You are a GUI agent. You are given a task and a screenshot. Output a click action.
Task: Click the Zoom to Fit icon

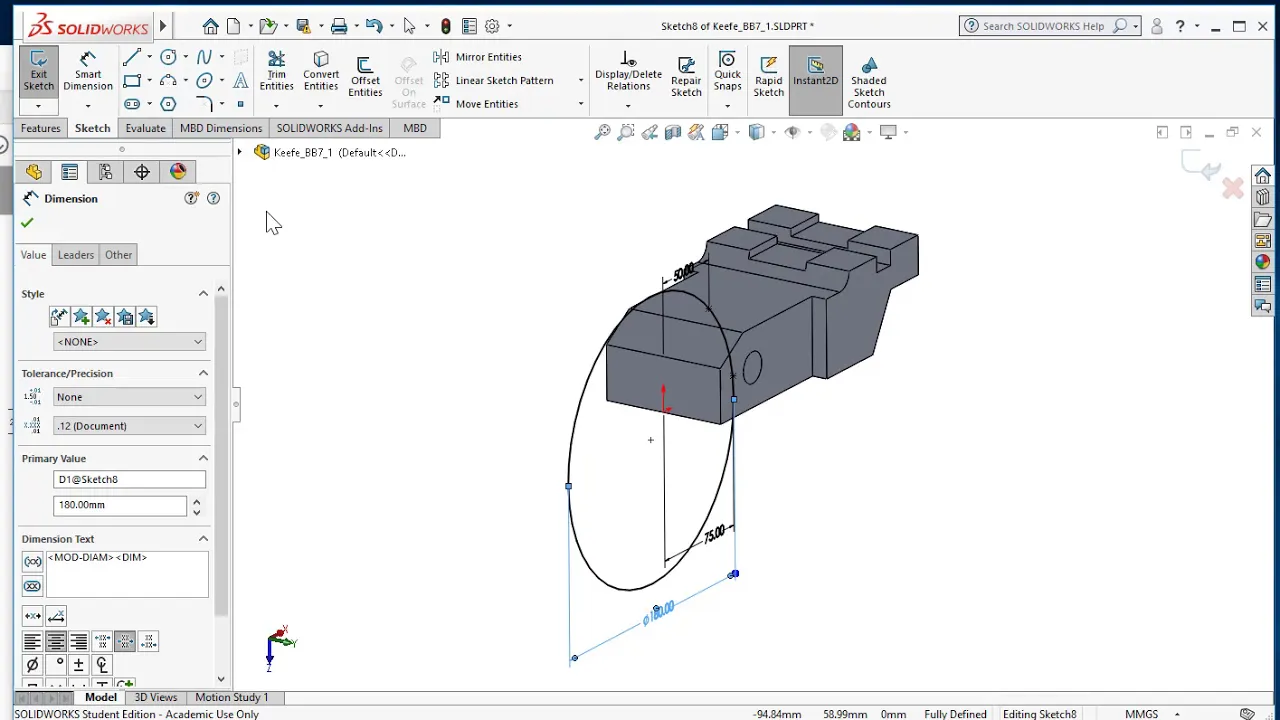[602, 132]
